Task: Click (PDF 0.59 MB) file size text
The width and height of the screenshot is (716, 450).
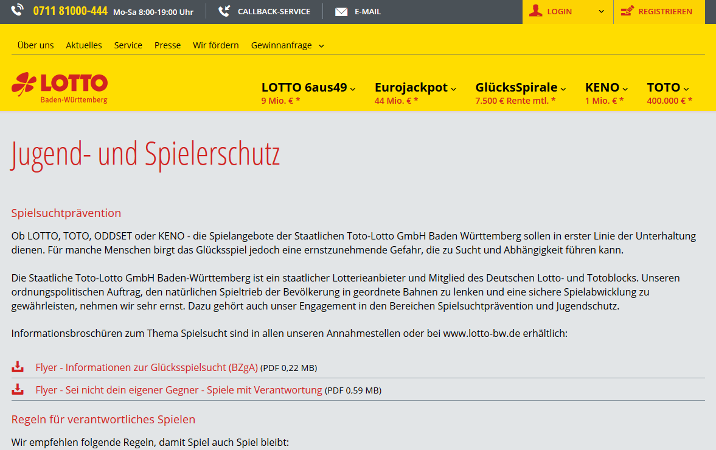Action: tap(353, 391)
